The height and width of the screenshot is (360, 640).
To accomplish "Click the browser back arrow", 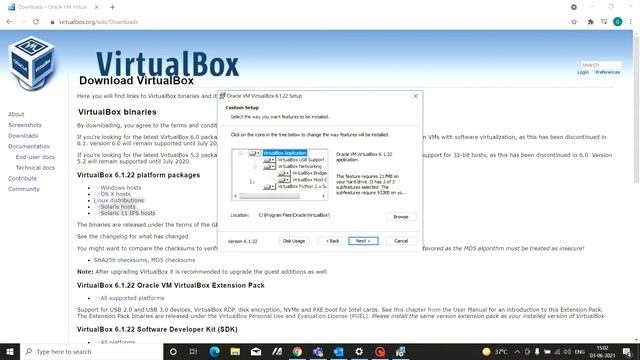I will tap(9, 22).
